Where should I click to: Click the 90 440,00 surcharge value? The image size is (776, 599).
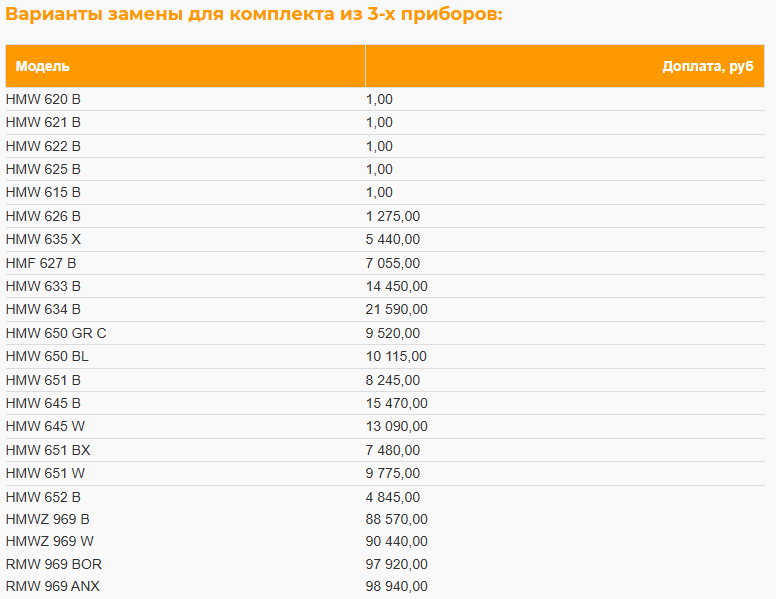396,542
